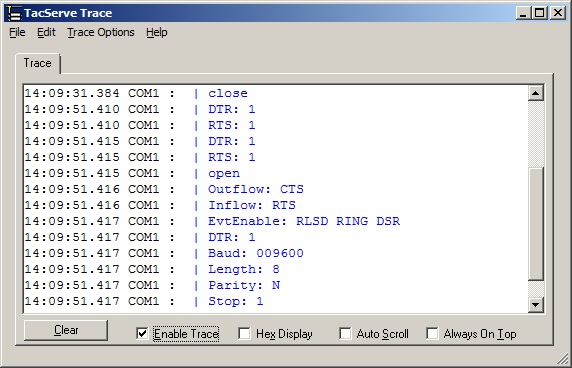Open the Edit menu
Viewport: 572px width, 368px height.
pyautogui.click(x=46, y=32)
